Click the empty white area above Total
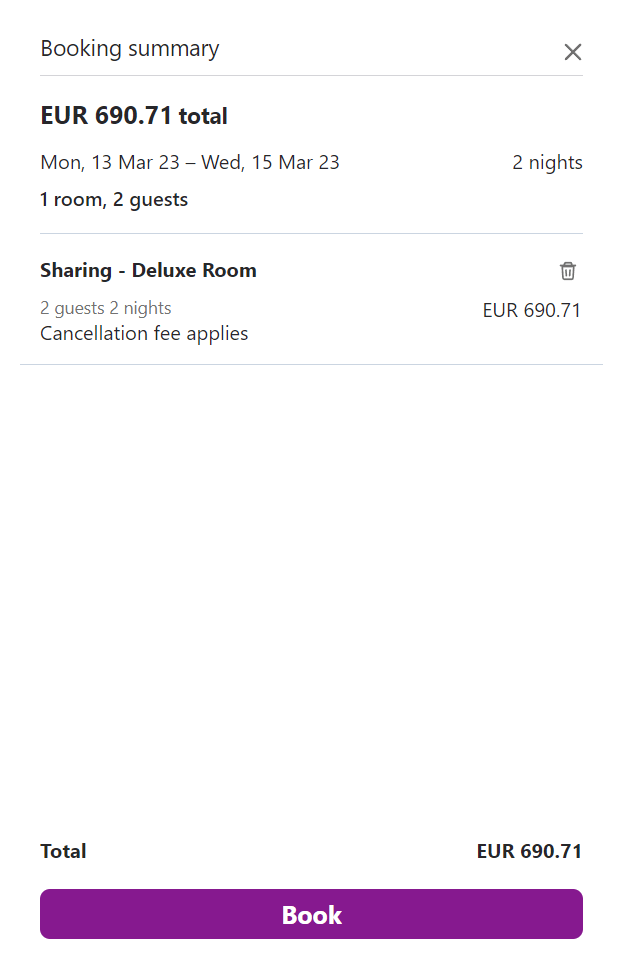This screenshot has width=623, height=954. coord(311,600)
